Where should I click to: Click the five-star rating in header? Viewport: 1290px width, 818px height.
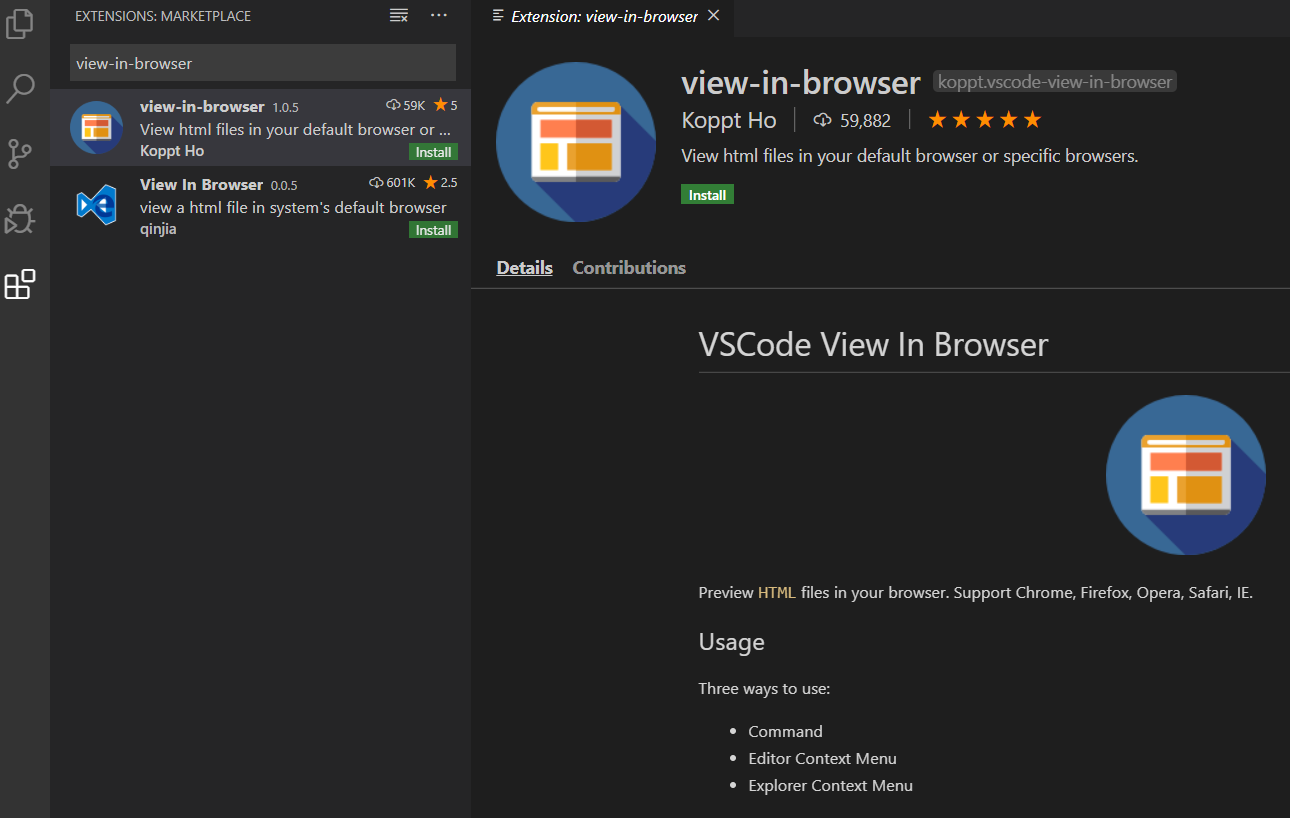coord(985,120)
